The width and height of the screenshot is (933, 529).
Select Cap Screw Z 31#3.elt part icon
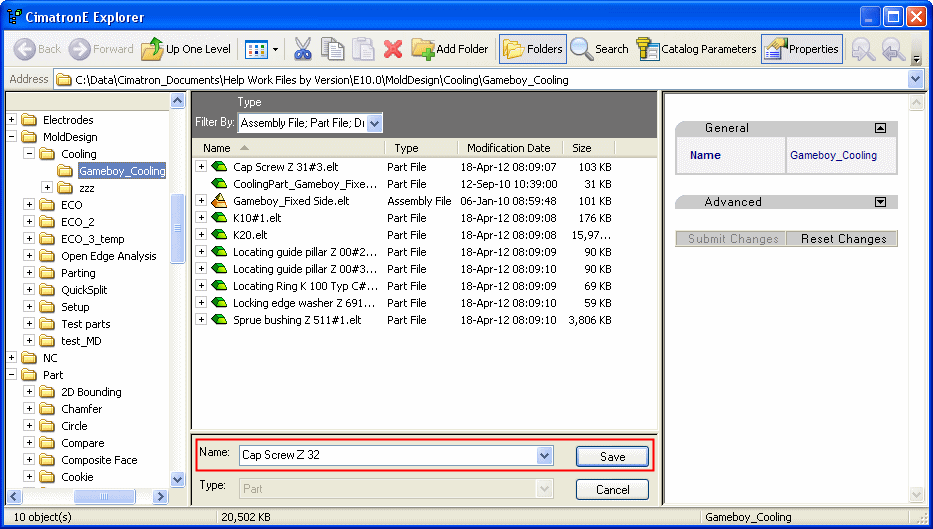220,167
